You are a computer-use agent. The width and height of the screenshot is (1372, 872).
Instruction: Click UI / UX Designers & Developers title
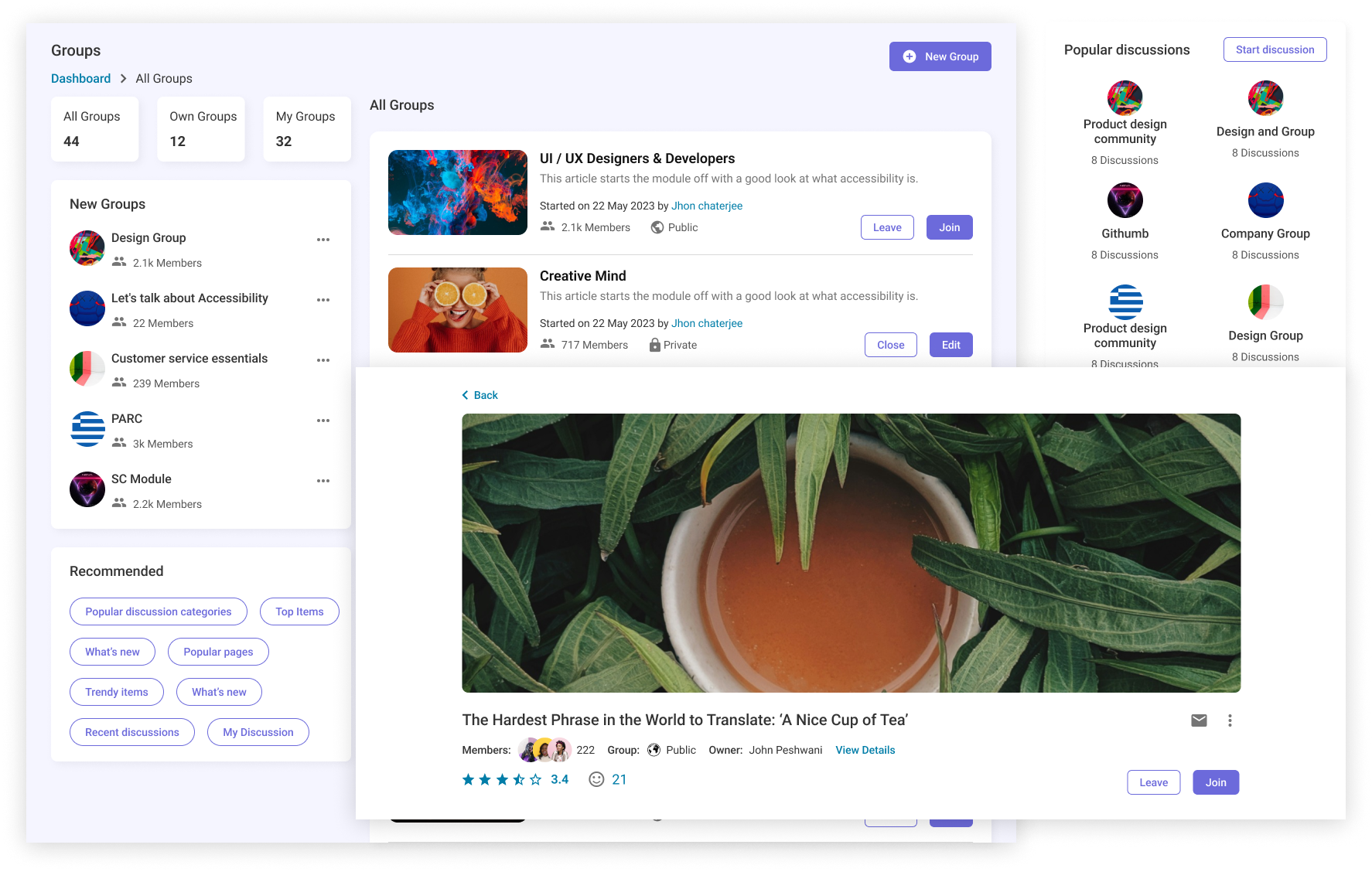[x=637, y=158]
